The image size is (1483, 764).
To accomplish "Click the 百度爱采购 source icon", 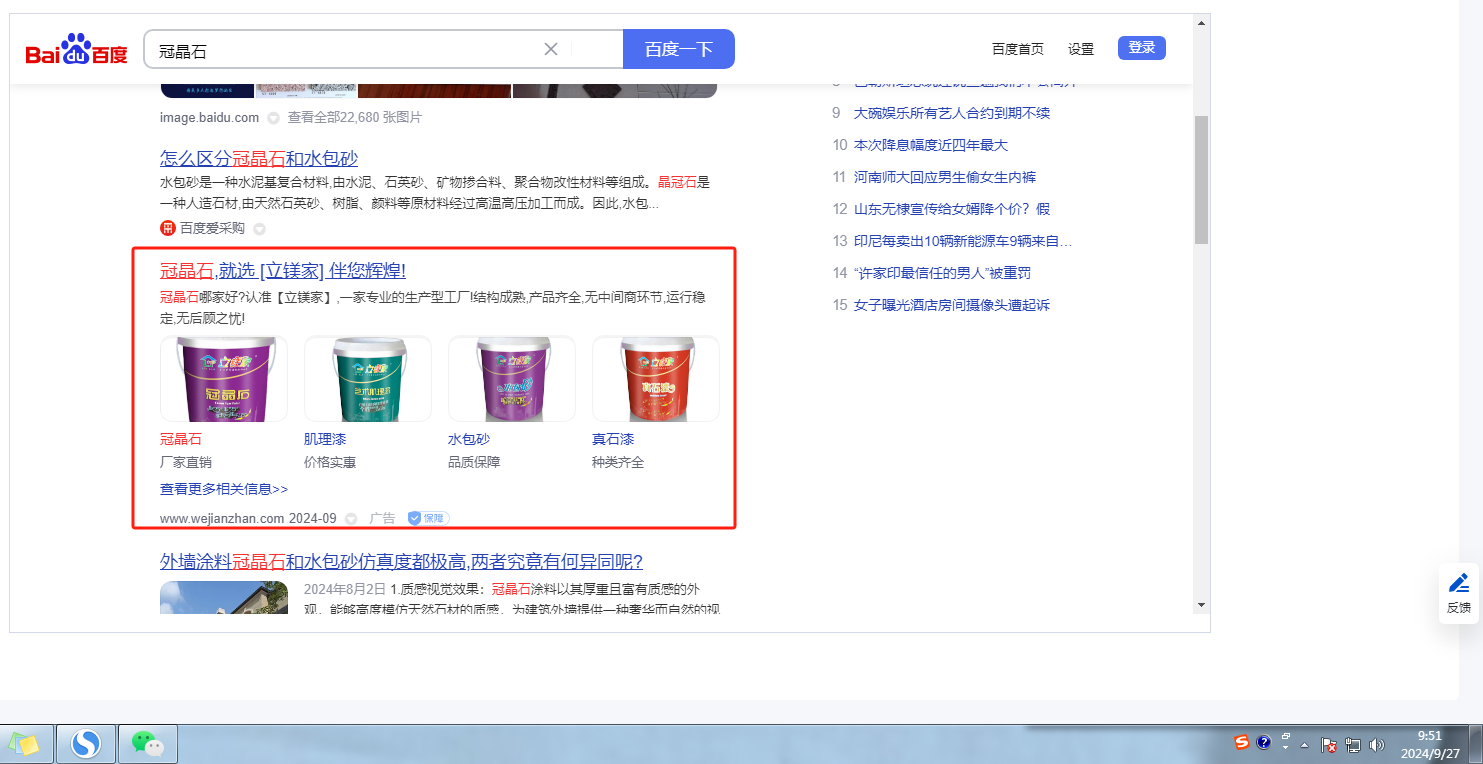I will [168, 228].
